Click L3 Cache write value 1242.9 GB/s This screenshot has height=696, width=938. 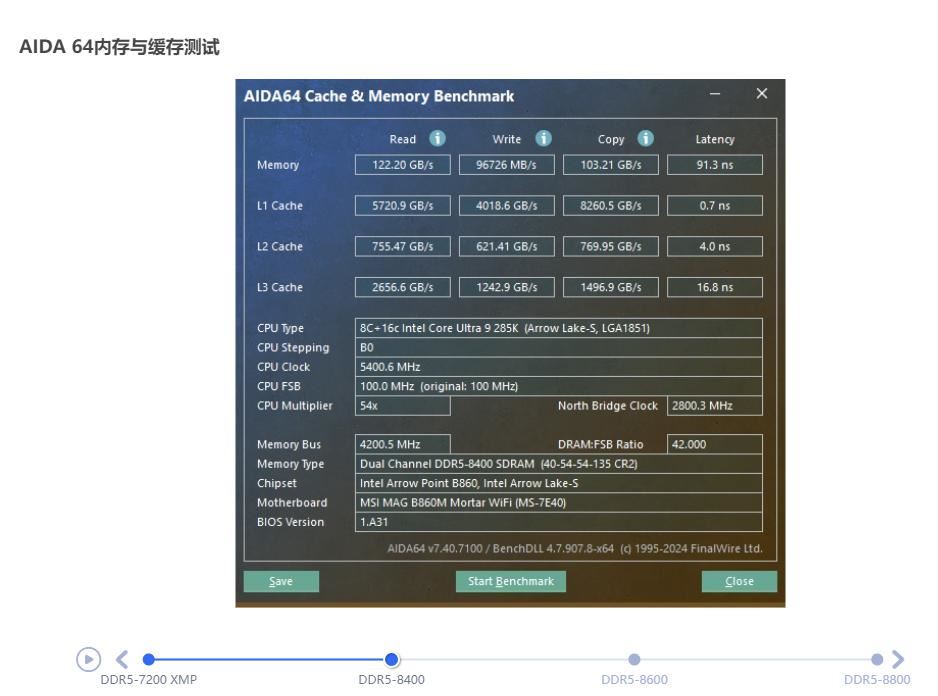coord(507,287)
